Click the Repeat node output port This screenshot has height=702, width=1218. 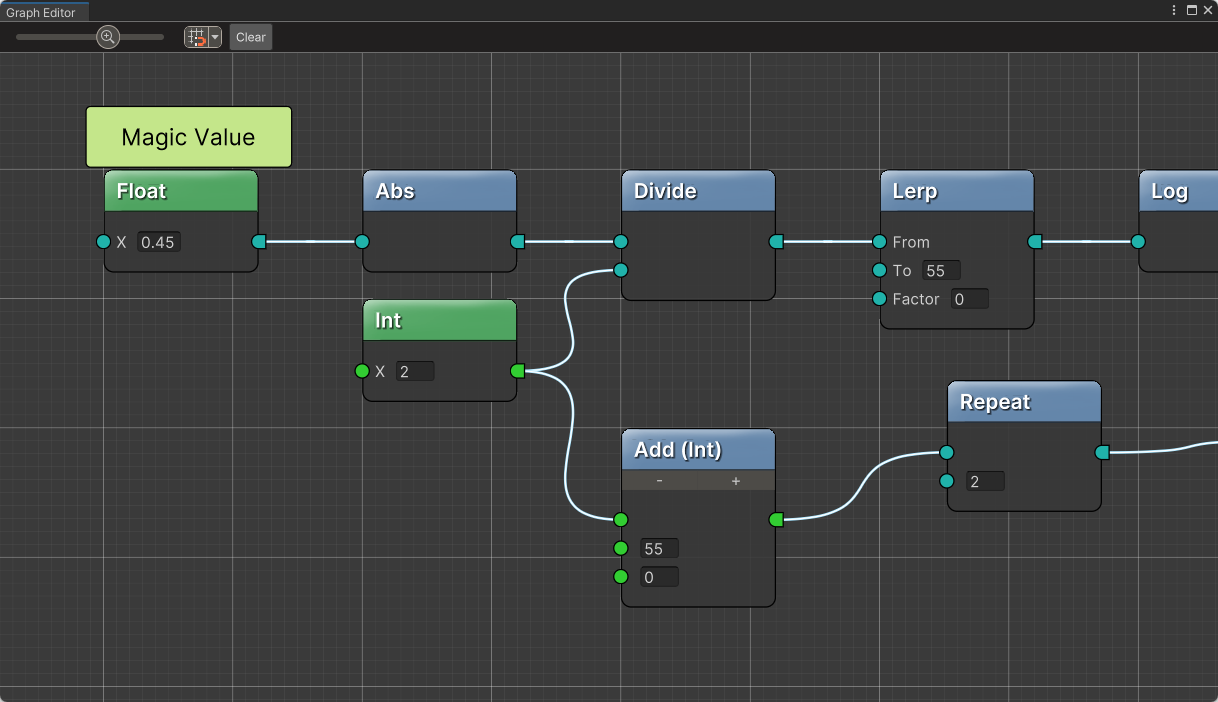1102,452
